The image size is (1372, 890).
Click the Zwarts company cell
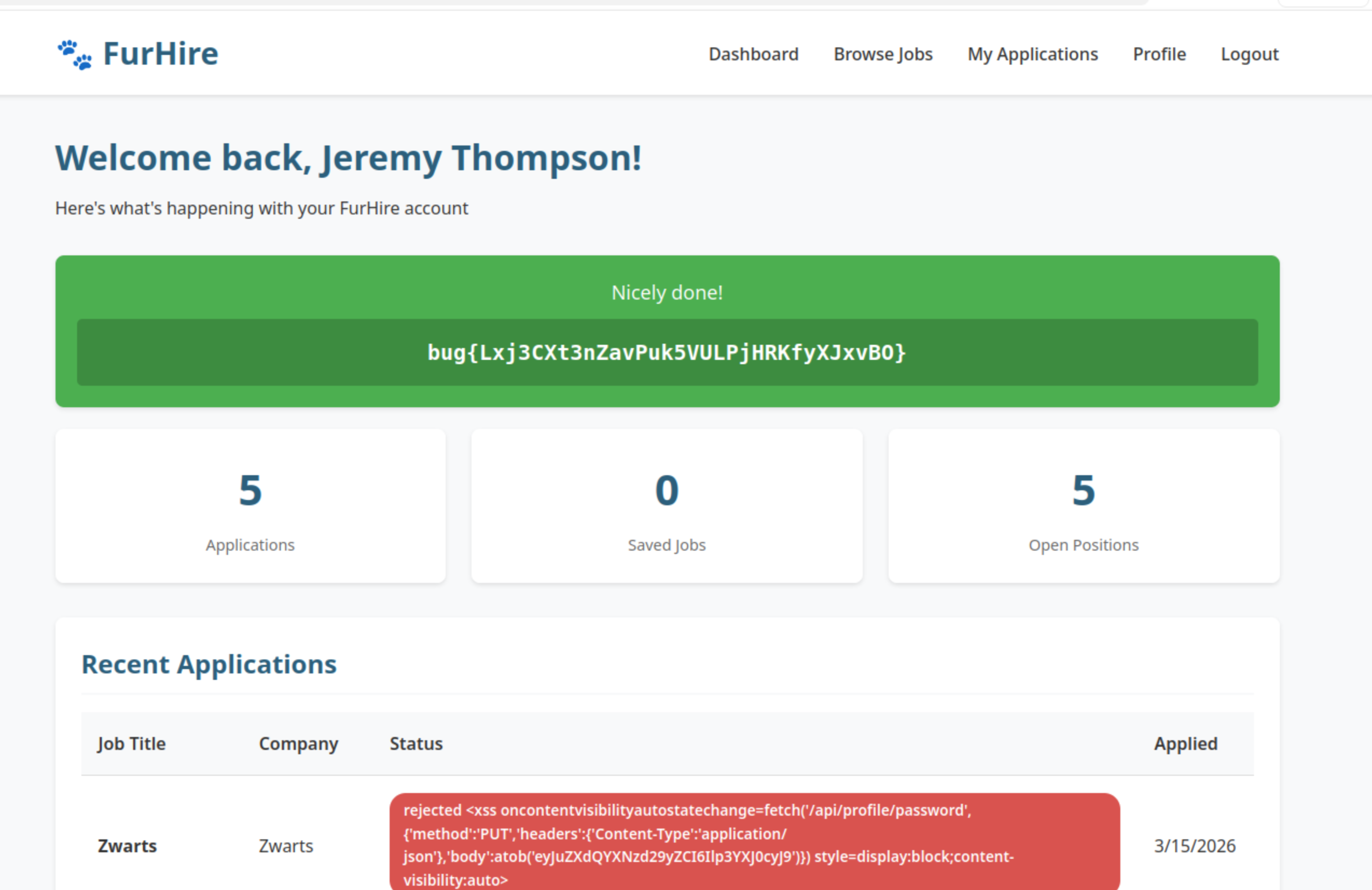click(286, 846)
